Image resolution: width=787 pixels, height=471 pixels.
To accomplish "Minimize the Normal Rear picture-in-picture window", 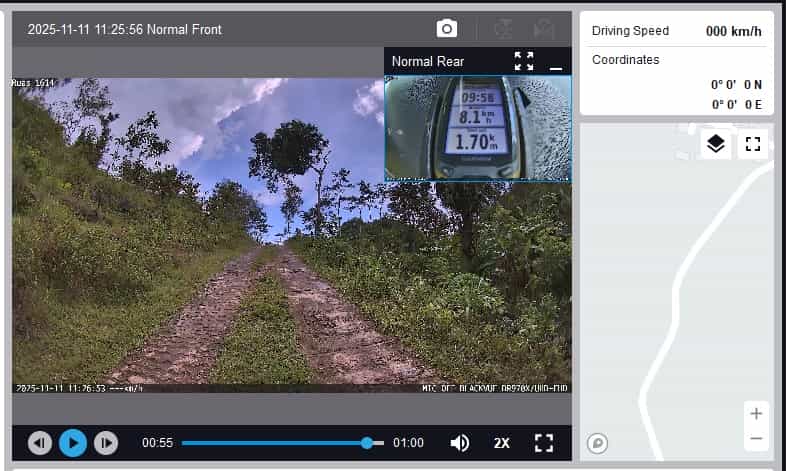I will pos(556,62).
